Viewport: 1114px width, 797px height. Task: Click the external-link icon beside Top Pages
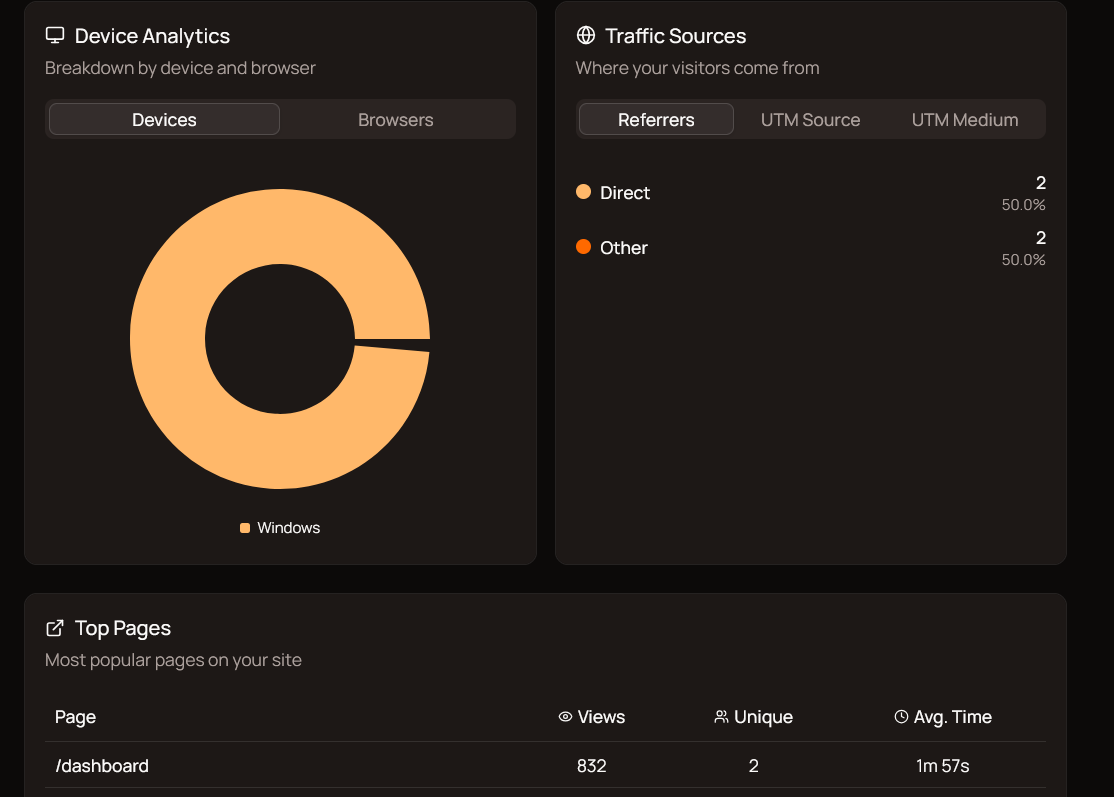55,628
